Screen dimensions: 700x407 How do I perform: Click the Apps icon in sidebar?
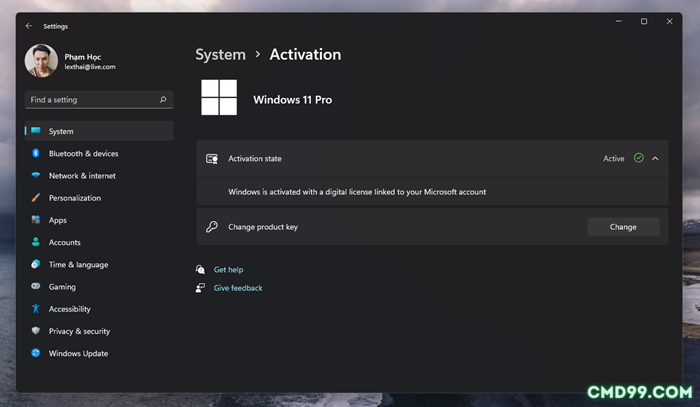pyautogui.click(x=36, y=220)
